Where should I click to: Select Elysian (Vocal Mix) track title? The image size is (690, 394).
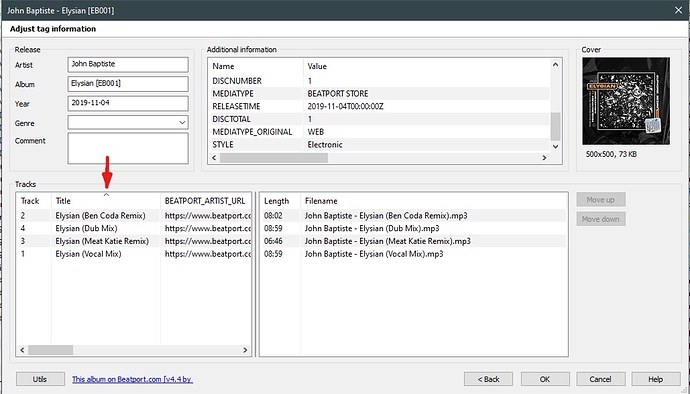(x=88, y=254)
